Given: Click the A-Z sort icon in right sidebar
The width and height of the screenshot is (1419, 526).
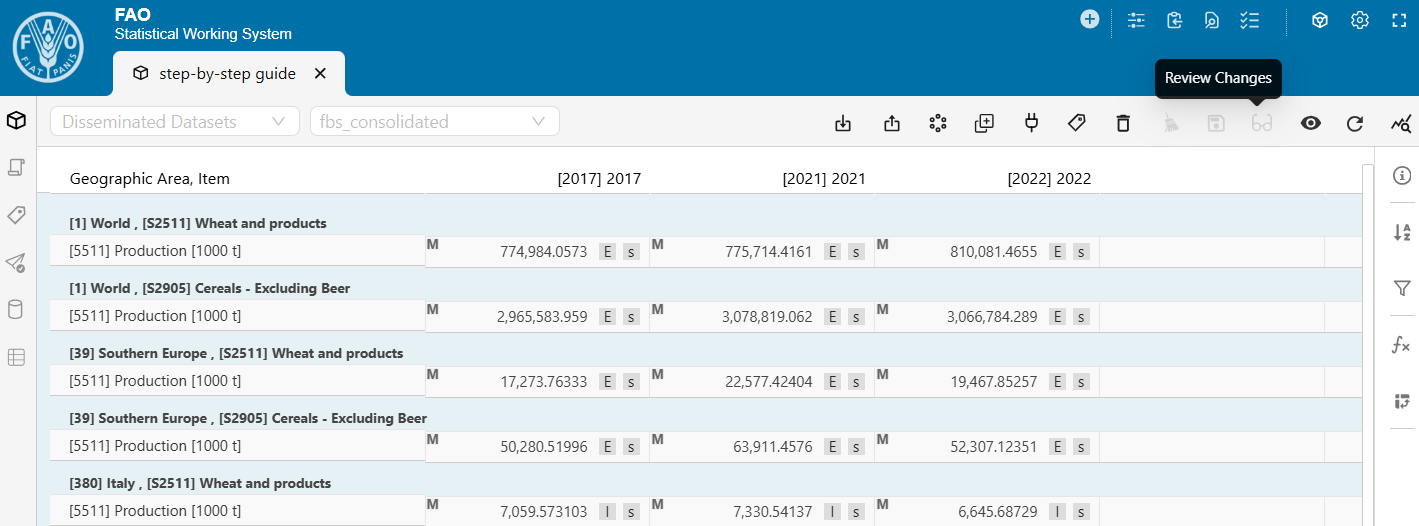Looking at the screenshot, I should tap(1401, 232).
